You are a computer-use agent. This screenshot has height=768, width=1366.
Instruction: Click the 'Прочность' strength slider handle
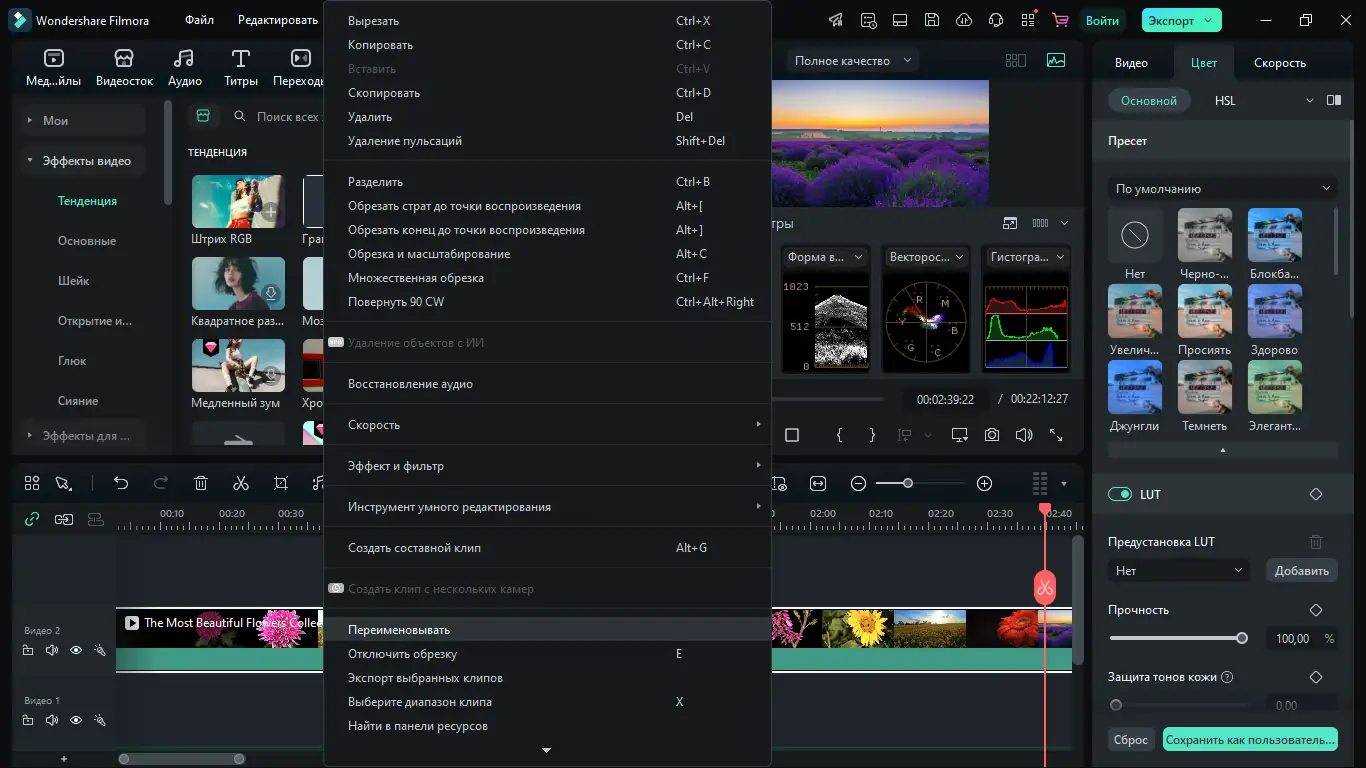click(1242, 638)
